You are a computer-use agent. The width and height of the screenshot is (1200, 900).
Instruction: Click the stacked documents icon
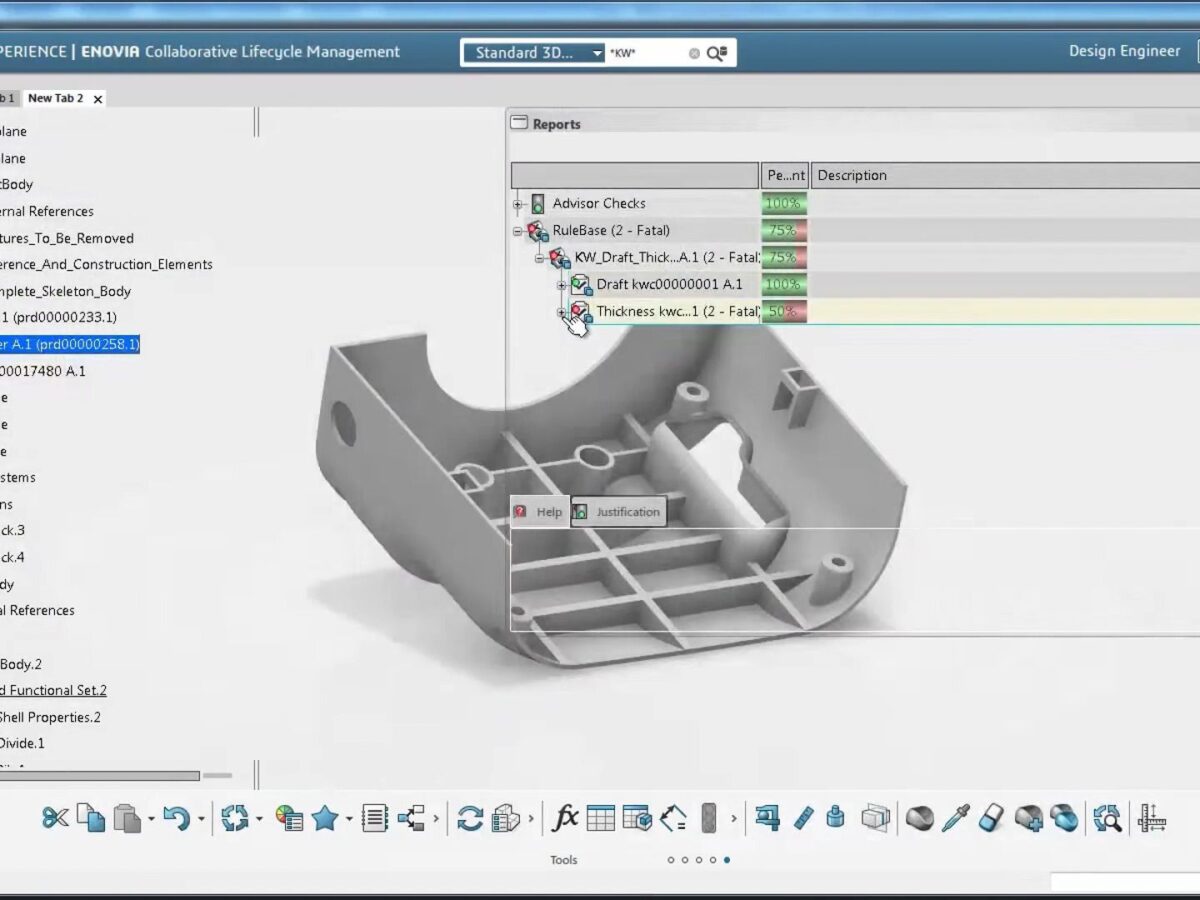(x=506, y=818)
